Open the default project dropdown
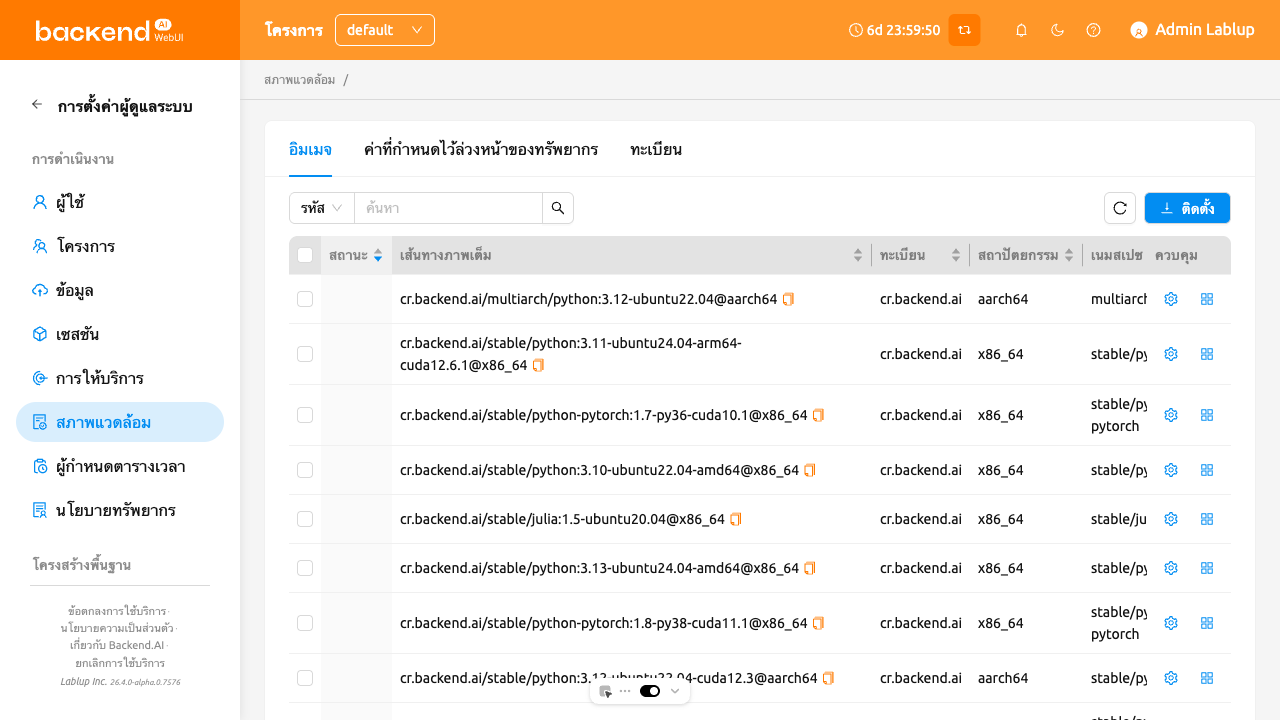The image size is (1280, 720). [x=385, y=30]
